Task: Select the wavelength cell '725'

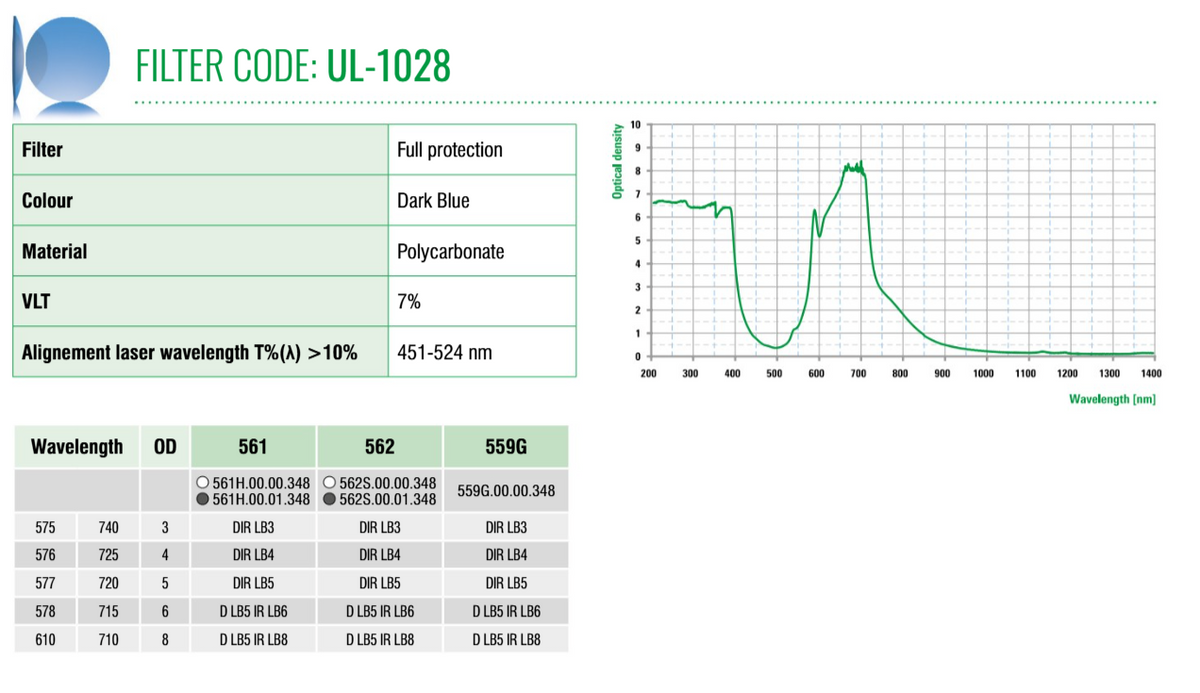Action: click(109, 555)
